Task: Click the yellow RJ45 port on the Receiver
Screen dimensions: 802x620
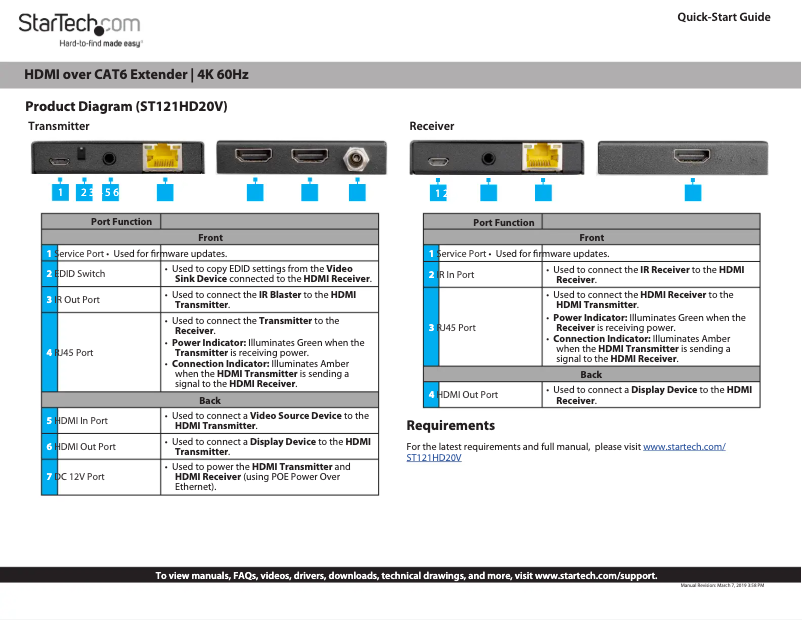Action: [x=542, y=157]
